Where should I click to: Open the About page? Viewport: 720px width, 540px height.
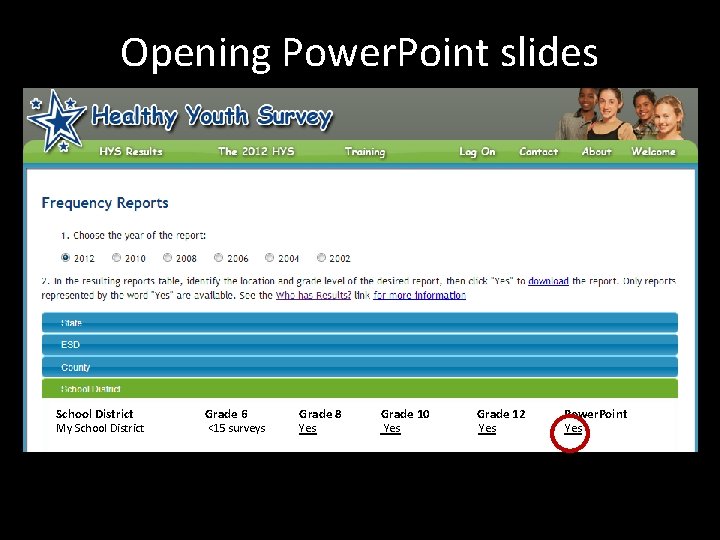[596, 152]
